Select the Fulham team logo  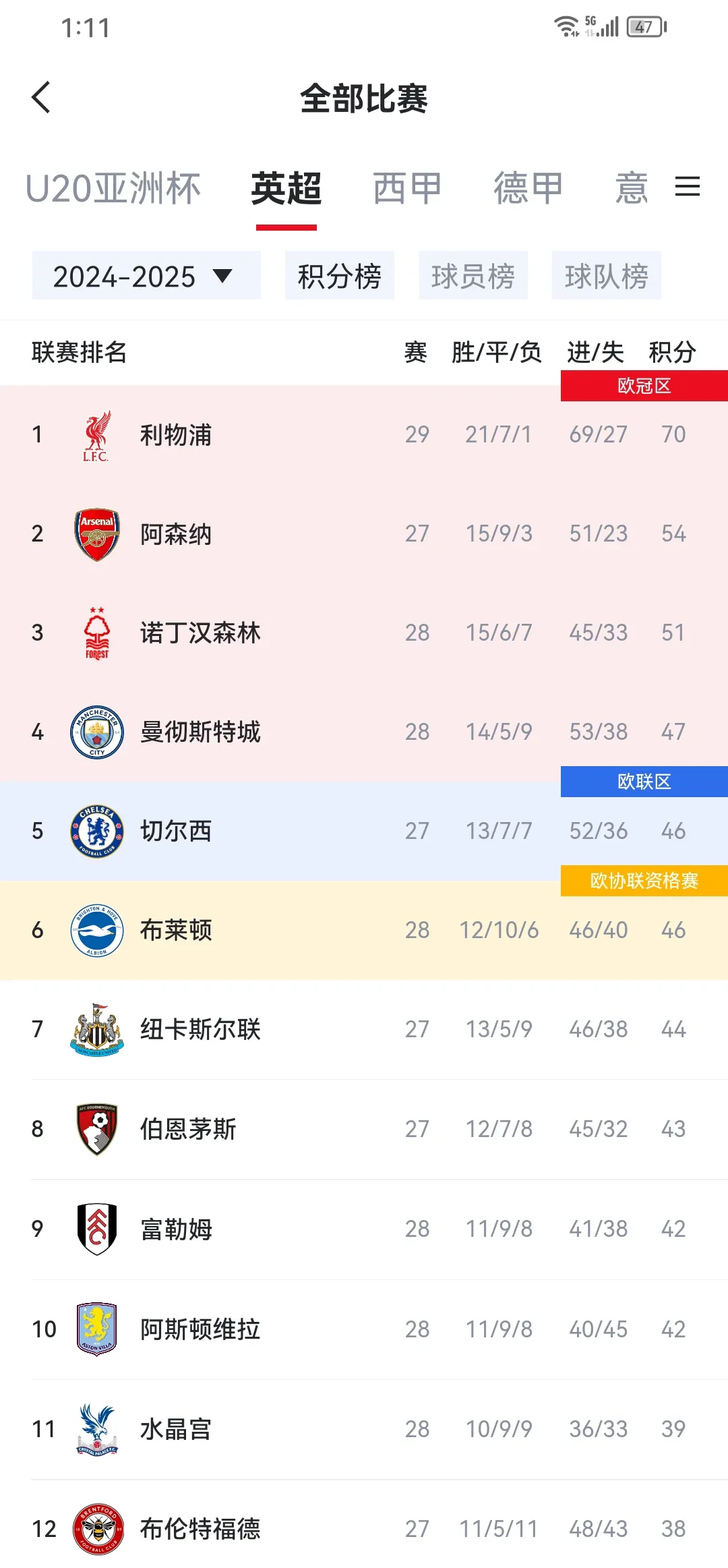tap(96, 1229)
